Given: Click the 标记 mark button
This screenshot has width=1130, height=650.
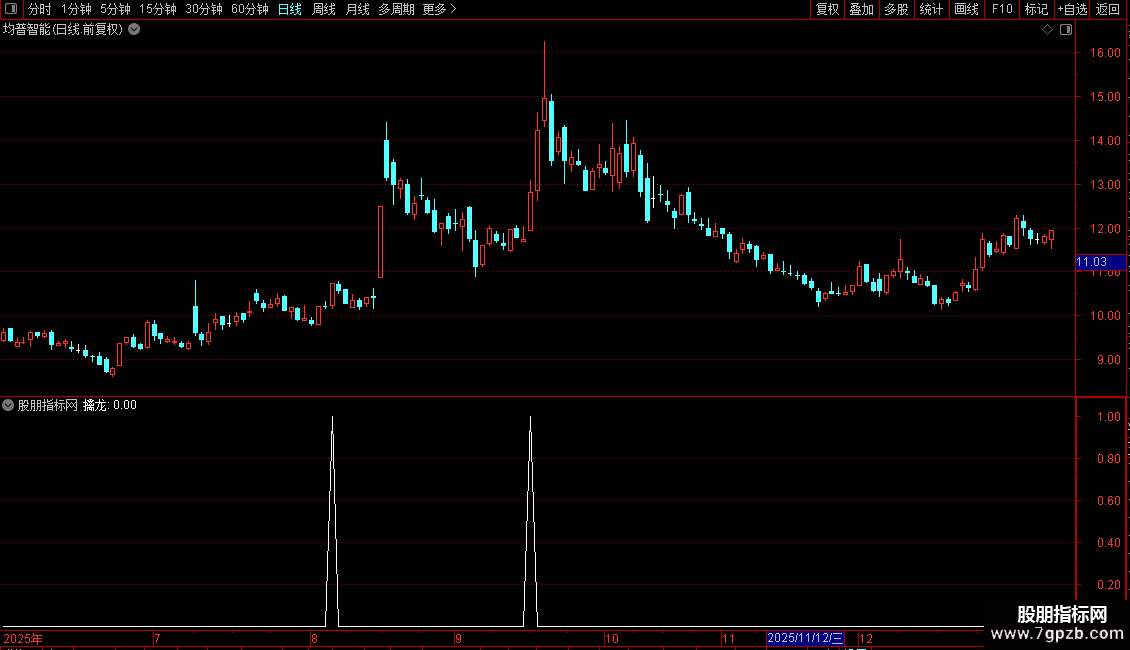Looking at the screenshot, I should pyautogui.click(x=1036, y=9).
